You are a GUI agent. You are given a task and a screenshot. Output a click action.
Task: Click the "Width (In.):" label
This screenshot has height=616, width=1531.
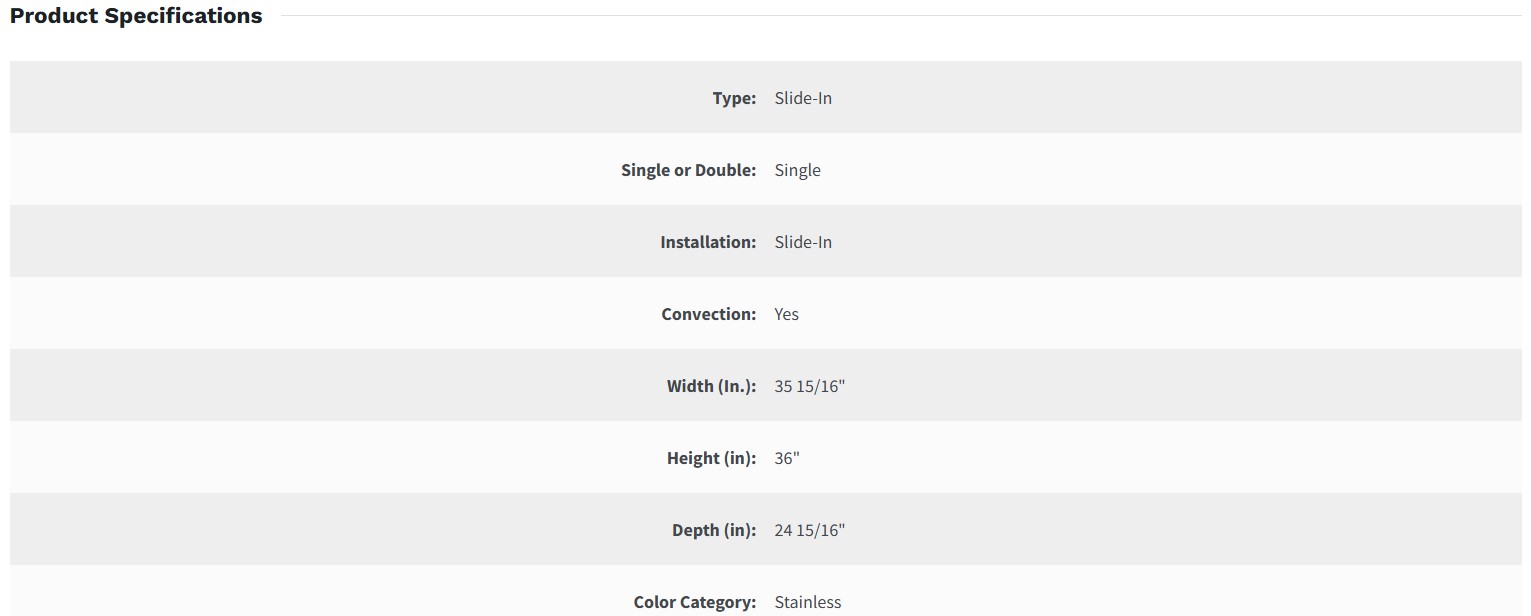(711, 386)
